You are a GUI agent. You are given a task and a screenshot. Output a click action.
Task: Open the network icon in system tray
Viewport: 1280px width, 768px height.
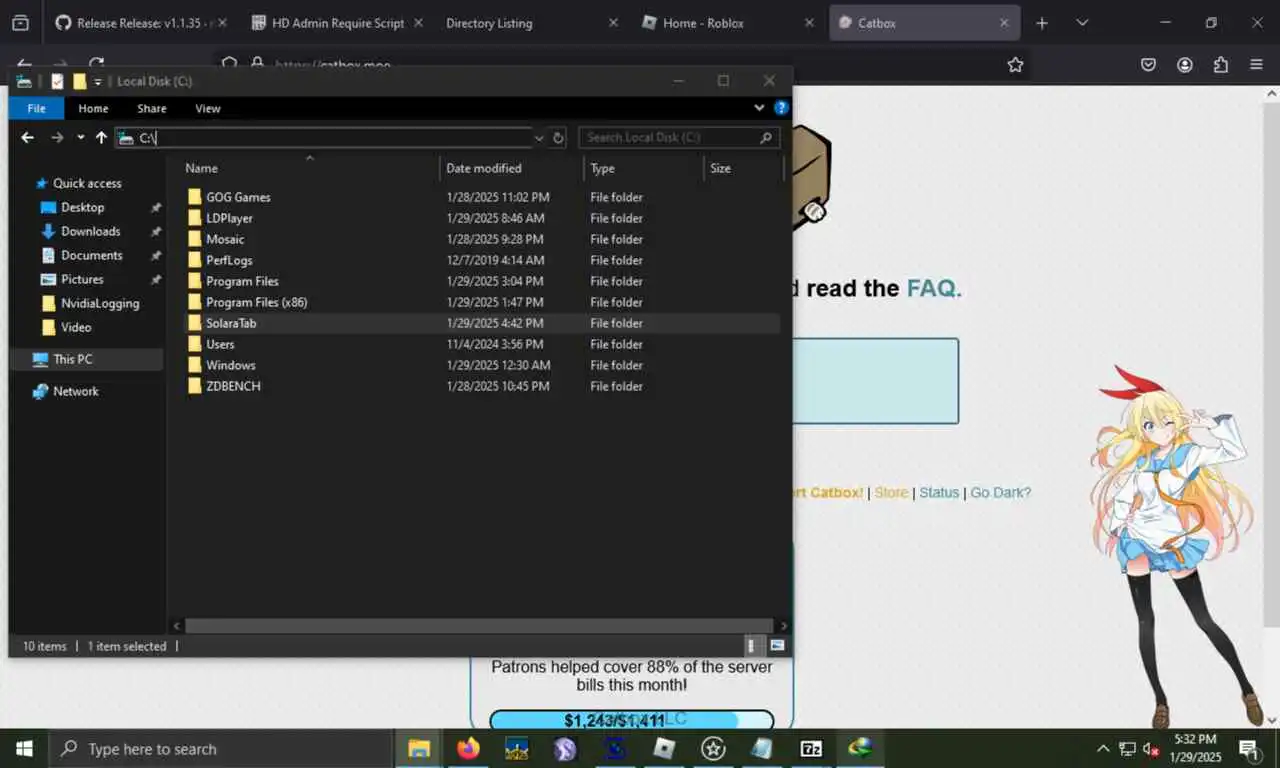tap(1127, 748)
